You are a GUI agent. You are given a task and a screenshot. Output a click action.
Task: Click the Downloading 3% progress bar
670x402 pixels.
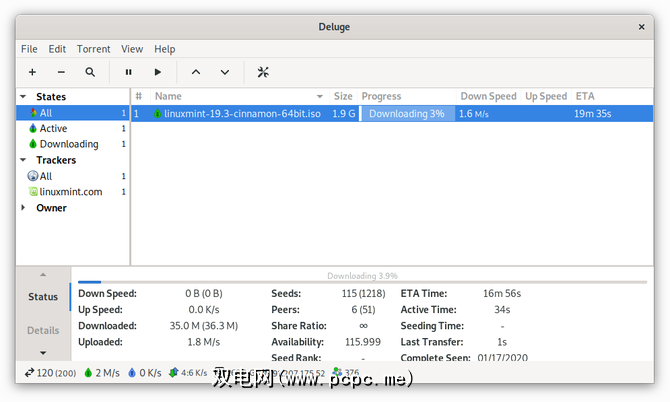click(x=407, y=114)
